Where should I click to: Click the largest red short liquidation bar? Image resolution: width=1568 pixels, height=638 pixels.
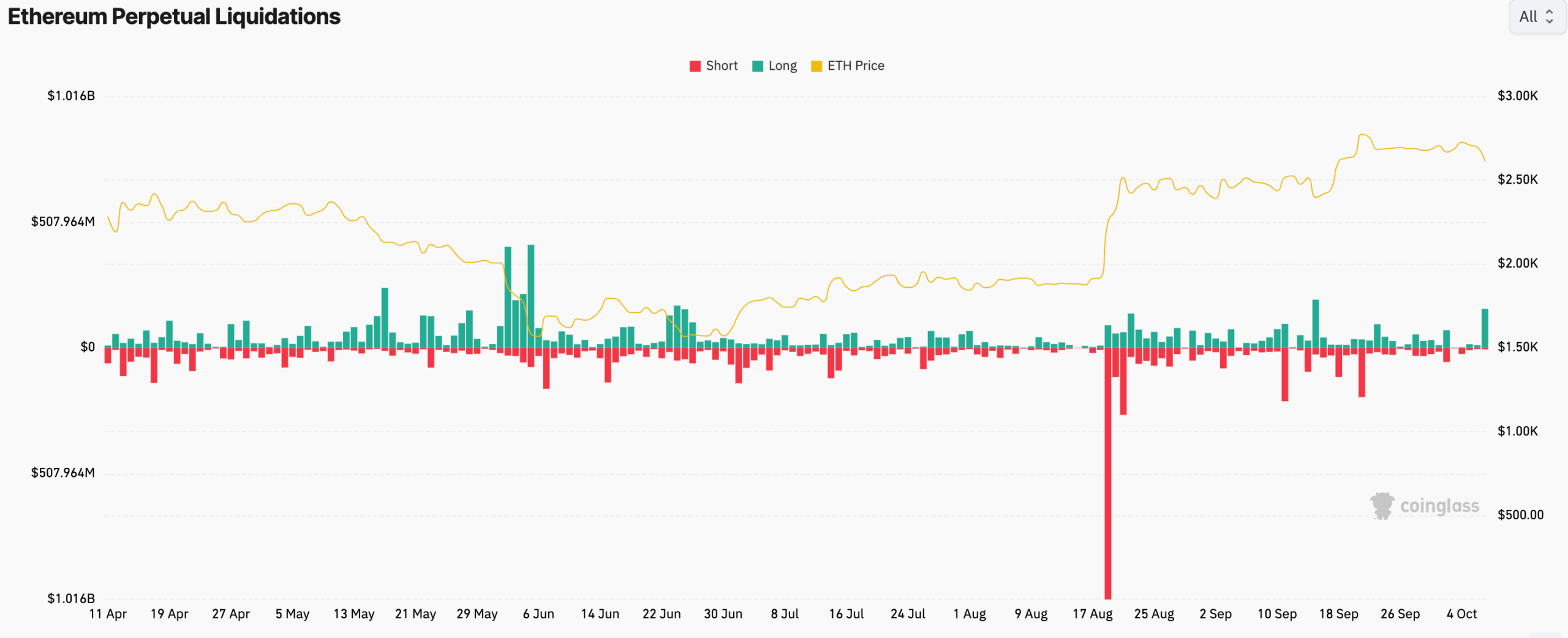point(1108,473)
